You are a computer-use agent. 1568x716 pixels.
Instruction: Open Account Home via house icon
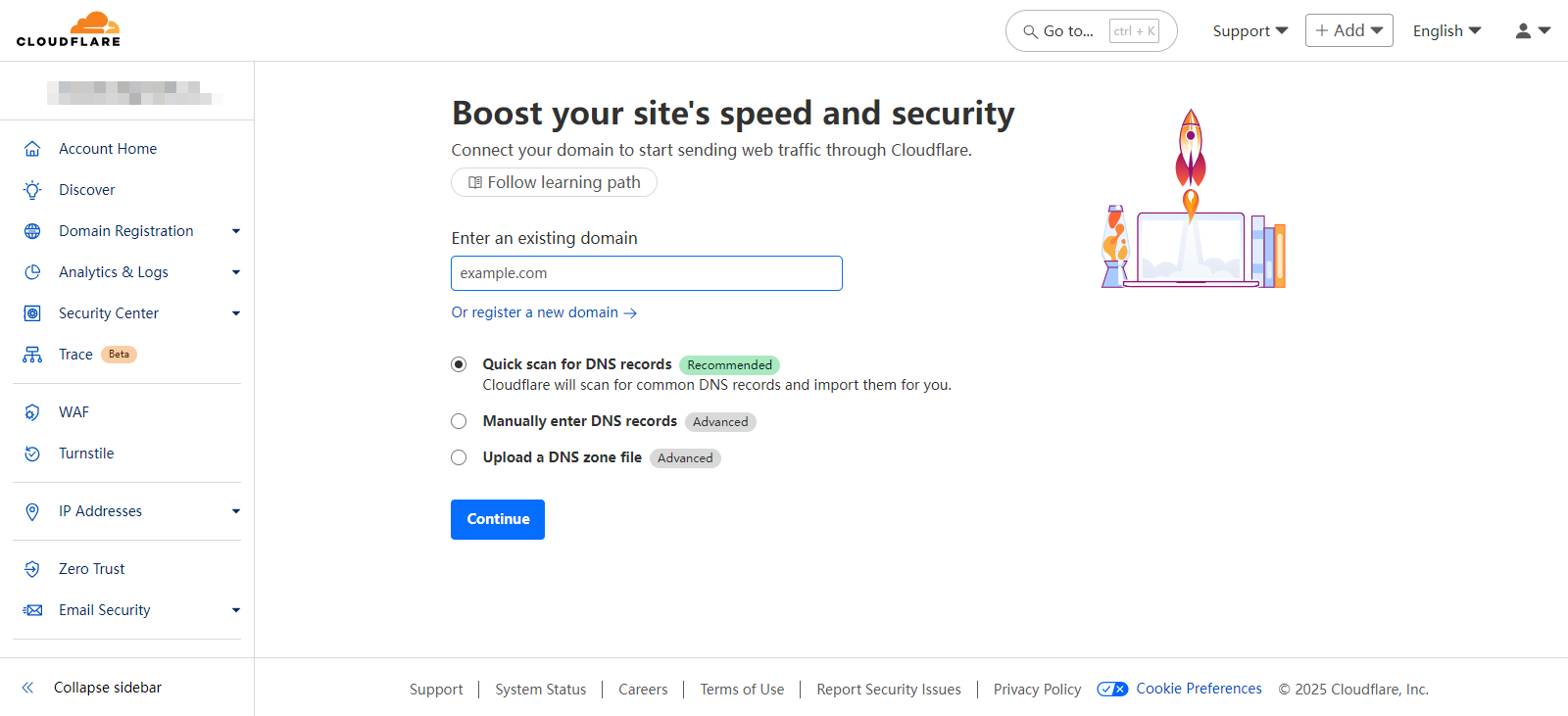(x=32, y=149)
